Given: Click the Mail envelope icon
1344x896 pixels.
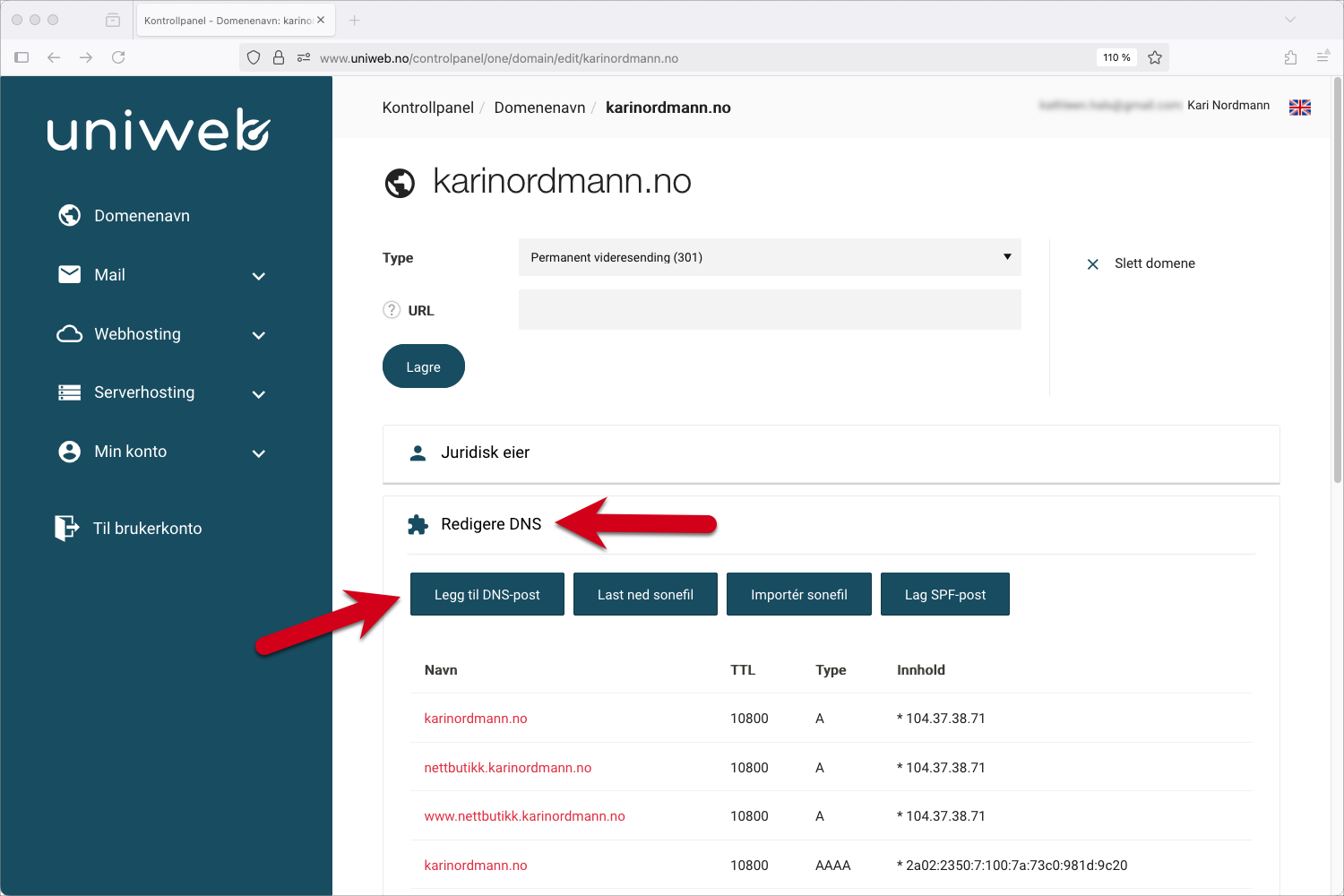Looking at the screenshot, I should (70, 274).
